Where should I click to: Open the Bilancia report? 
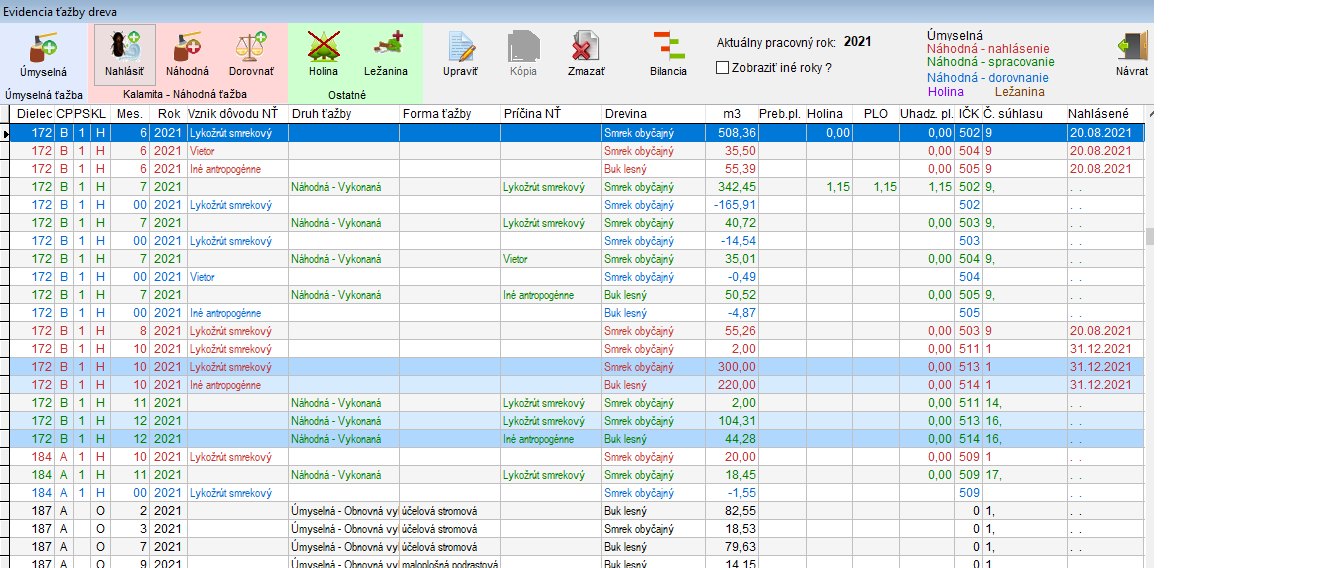pos(668,48)
